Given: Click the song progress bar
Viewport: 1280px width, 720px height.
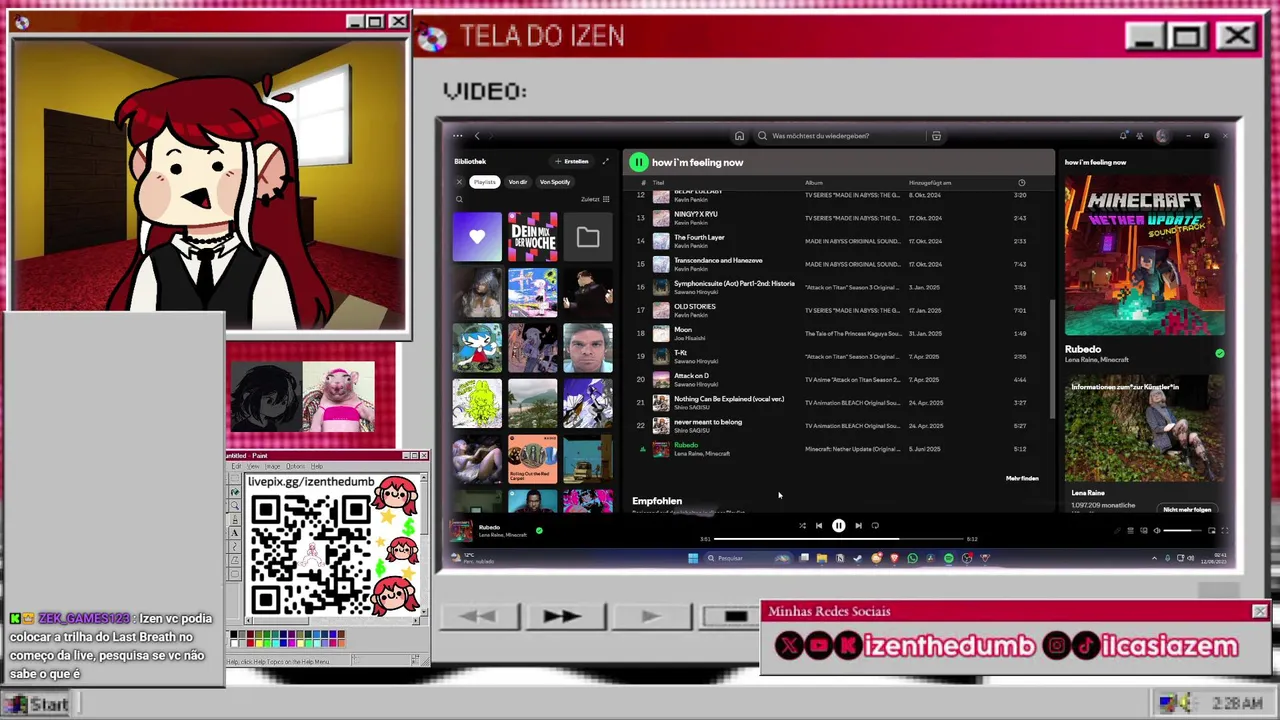Looking at the screenshot, I should 838,539.
